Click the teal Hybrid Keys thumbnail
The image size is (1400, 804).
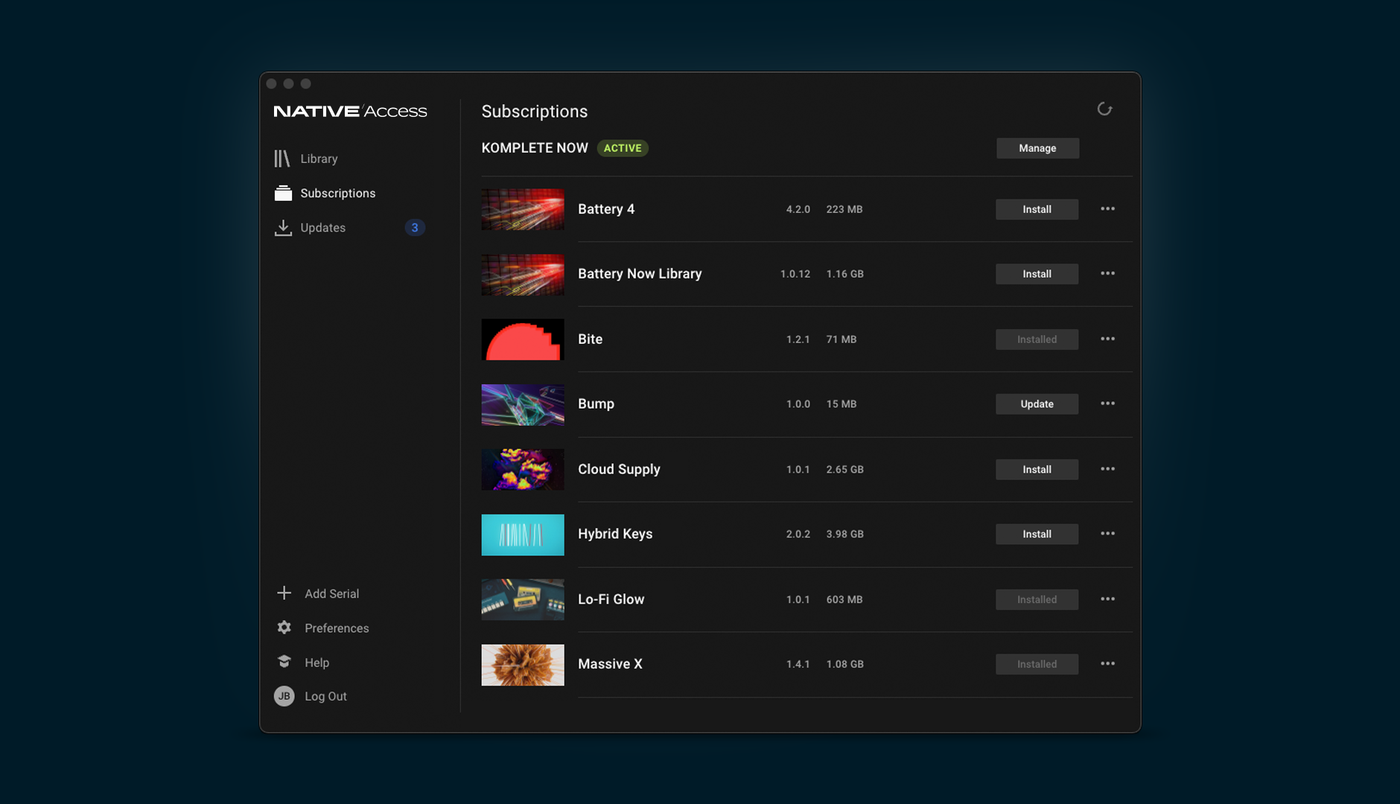(523, 534)
